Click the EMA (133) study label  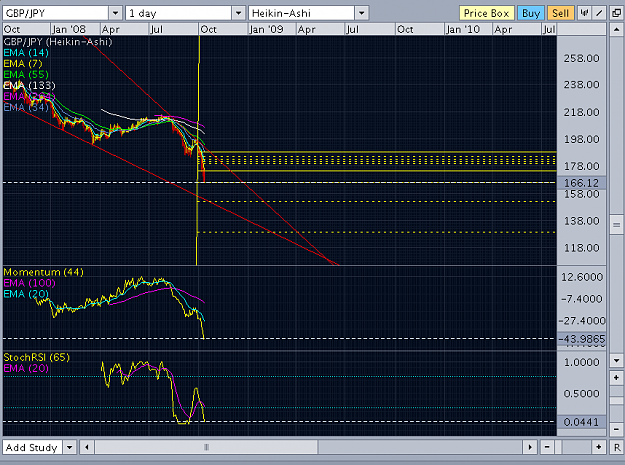[29, 85]
